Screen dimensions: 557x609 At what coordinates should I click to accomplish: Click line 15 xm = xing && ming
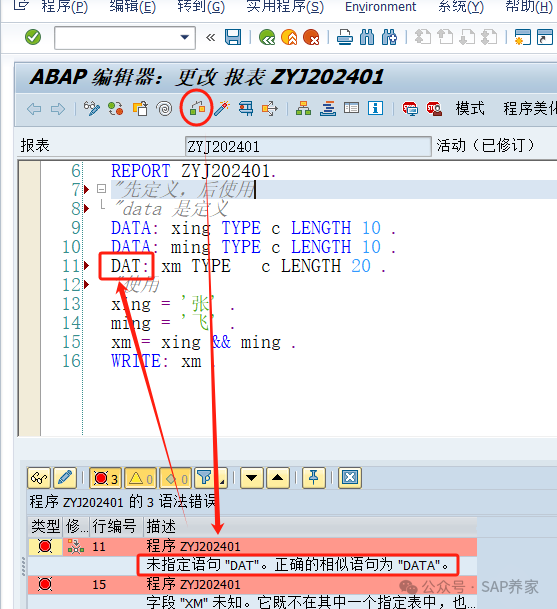pos(204,342)
